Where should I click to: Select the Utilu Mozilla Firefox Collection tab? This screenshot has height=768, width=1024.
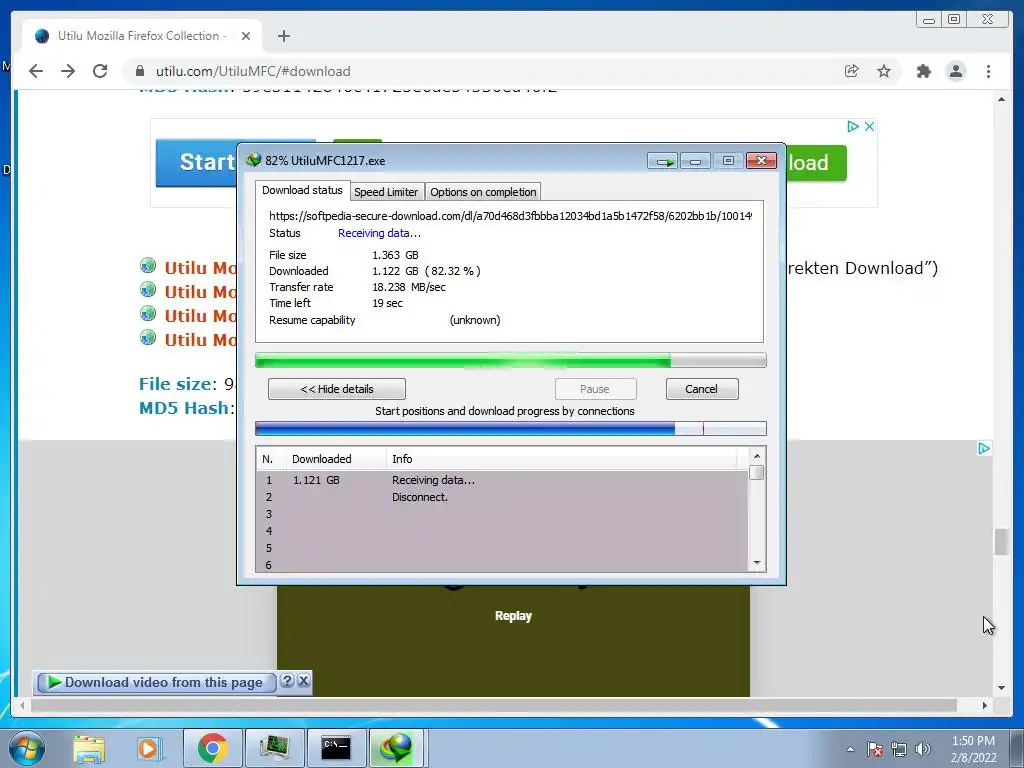142,36
